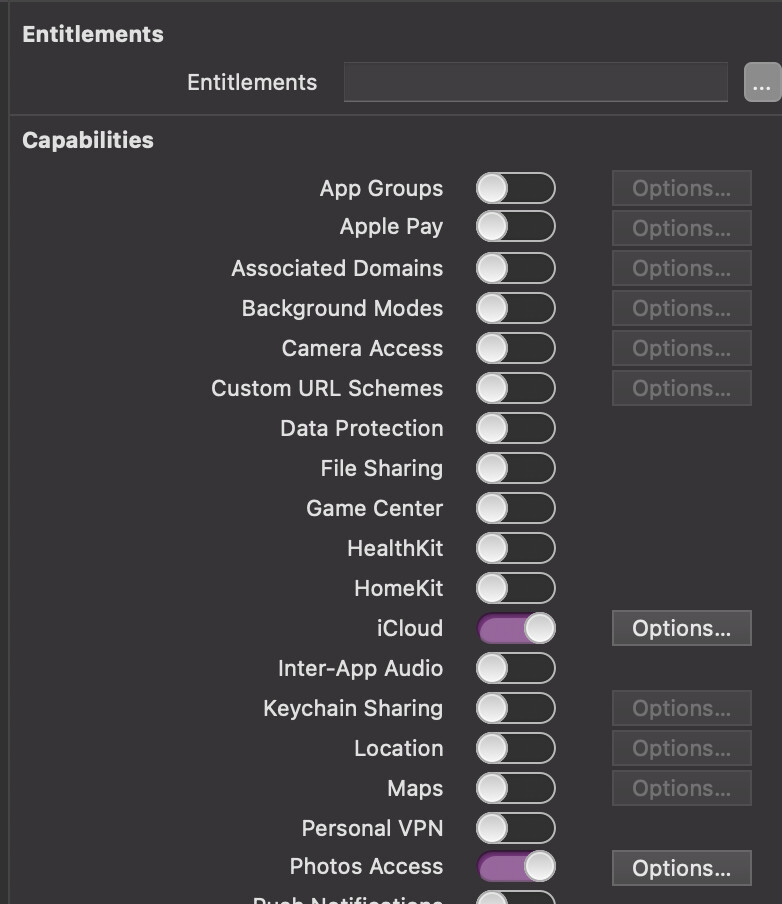Viewport: 782px width, 904px height.
Task: Enable HealthKit capability
Action: tap(515, 548)
